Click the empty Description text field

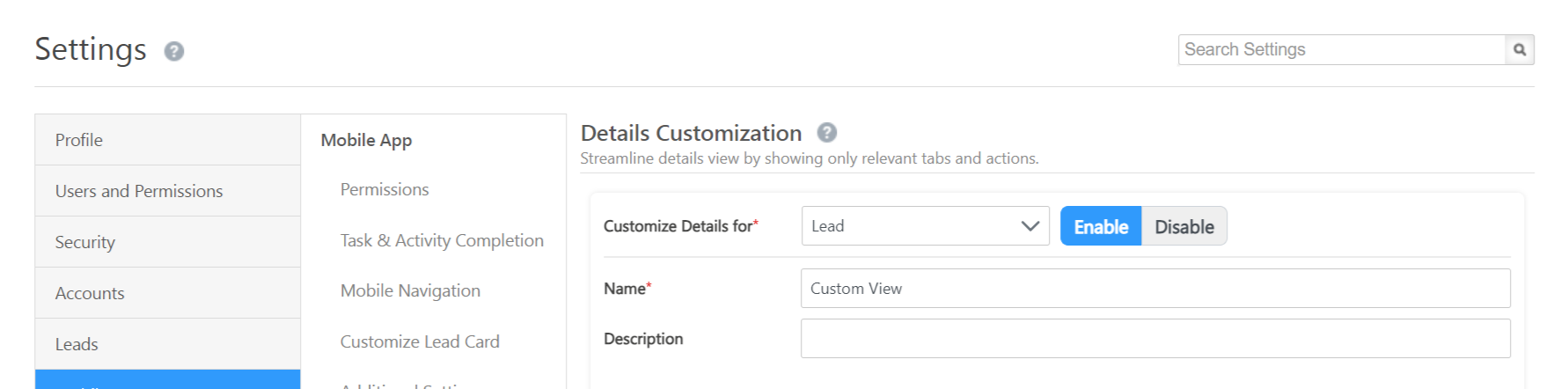pos(1154,339)
